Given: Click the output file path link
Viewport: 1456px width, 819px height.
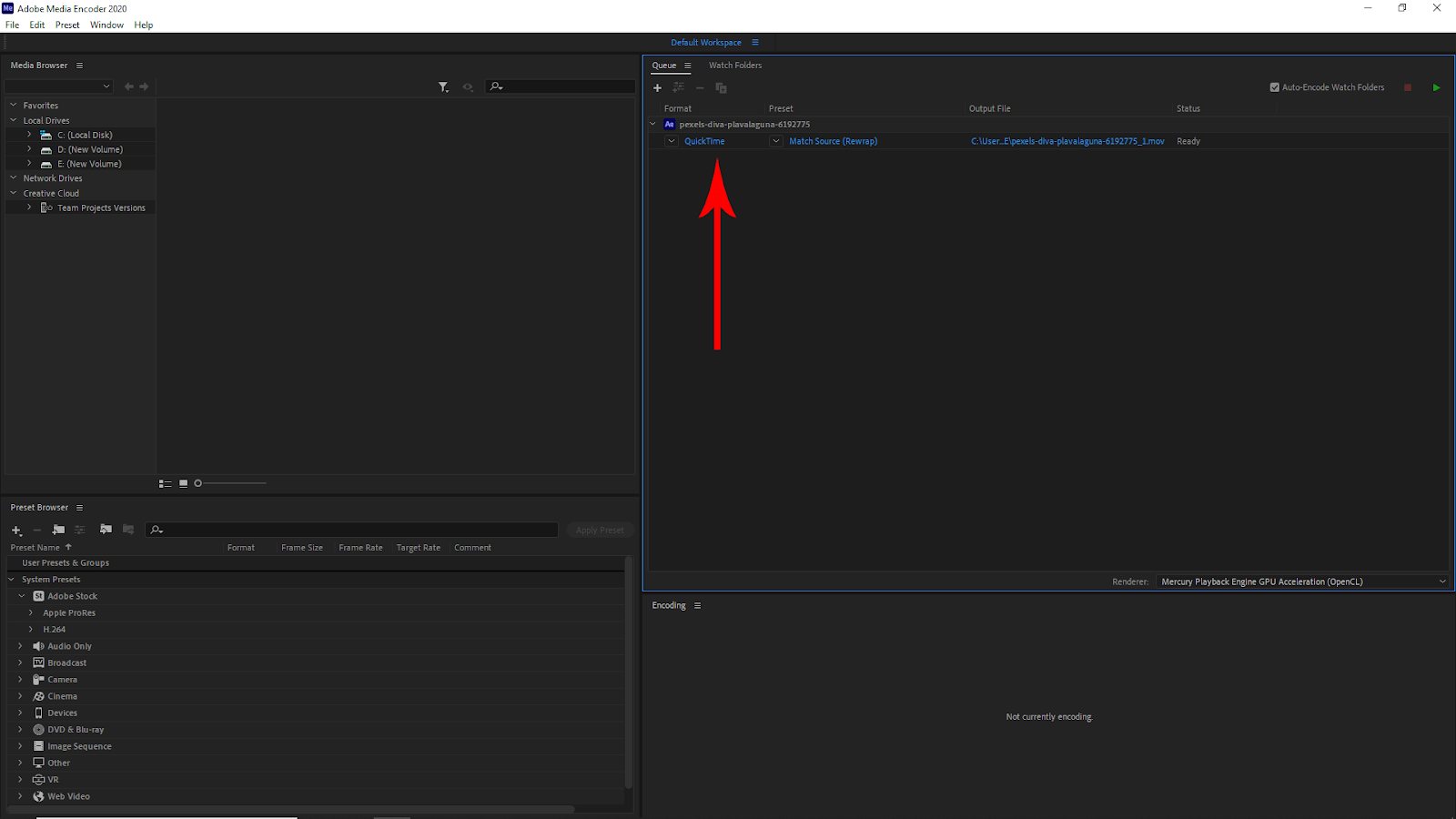Looking at the screenshot, I should (x=1067, y=141).
